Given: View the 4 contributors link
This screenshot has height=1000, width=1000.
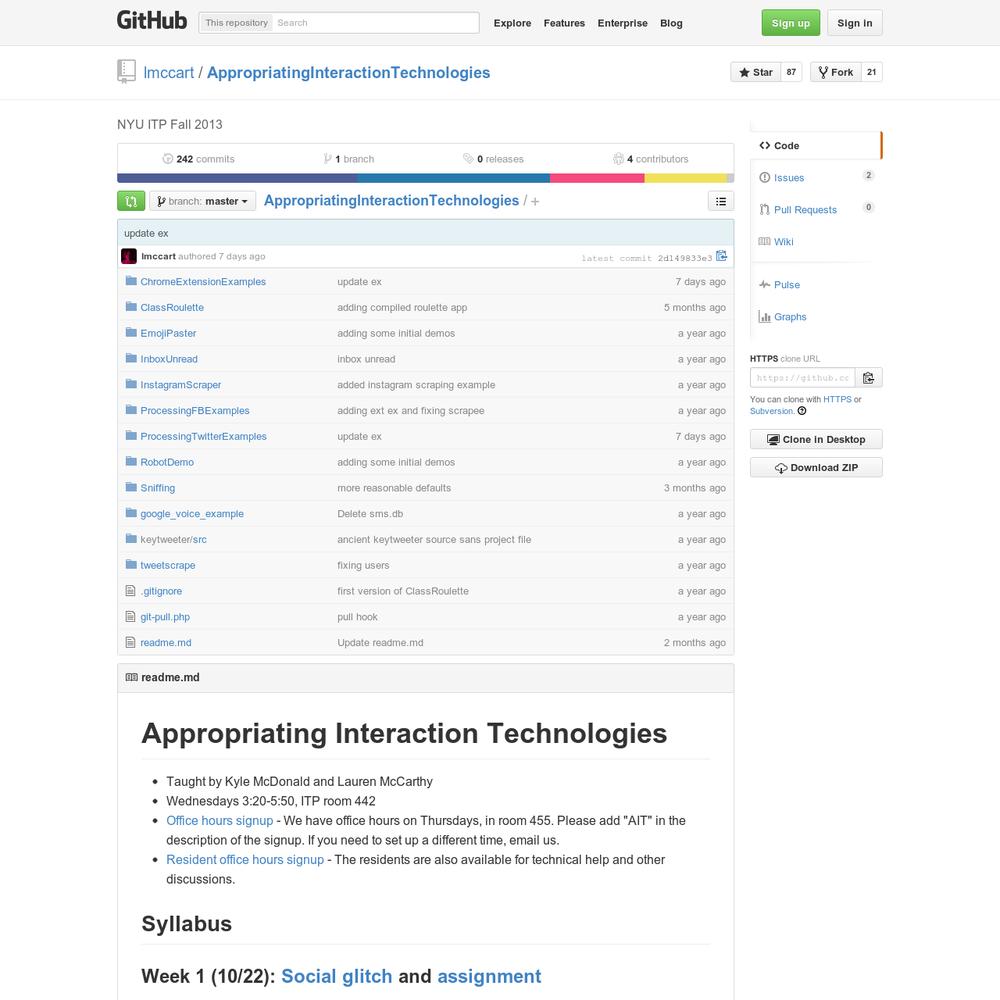Looking at the screenshot, I should [651, 159].
